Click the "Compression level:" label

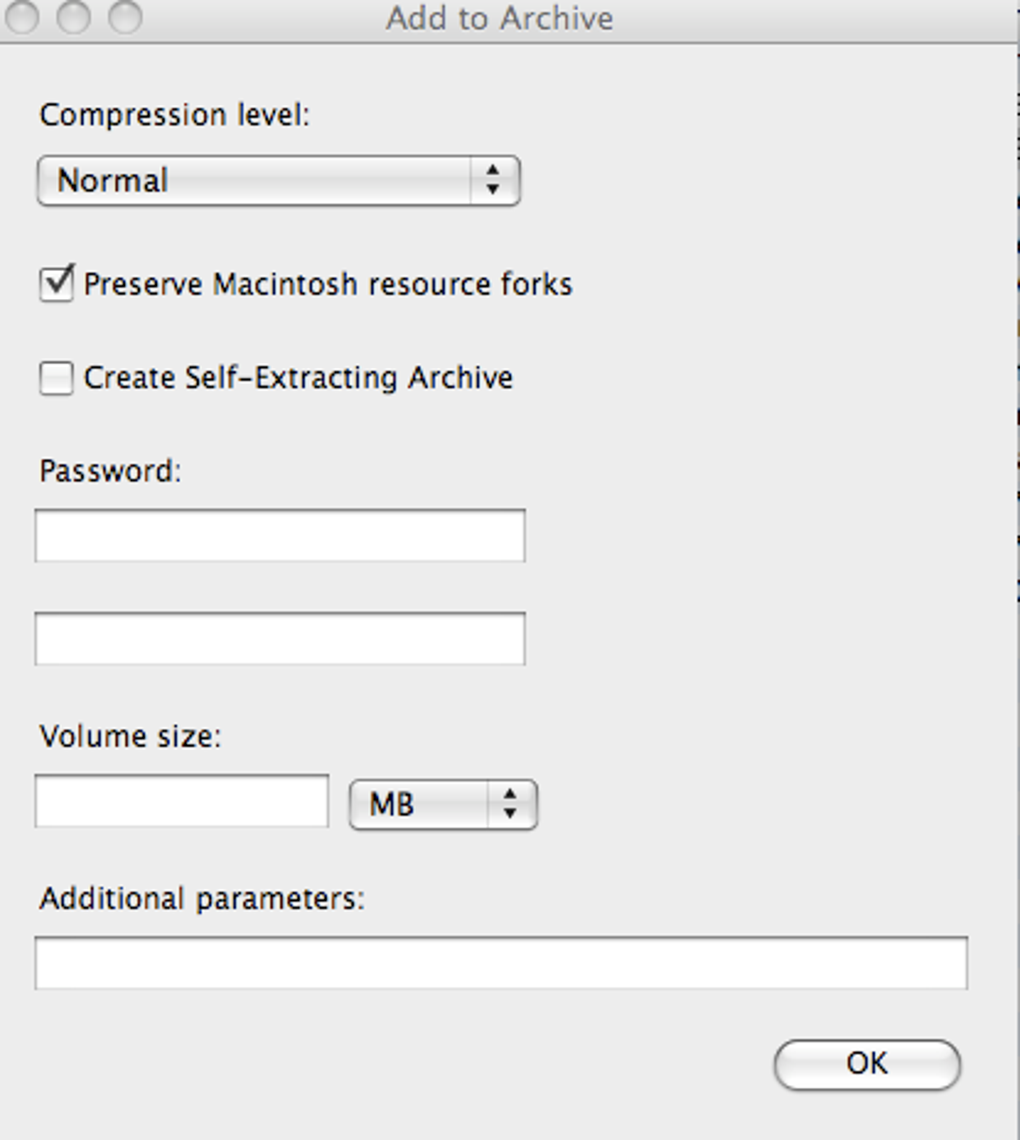tap(175, 115)
